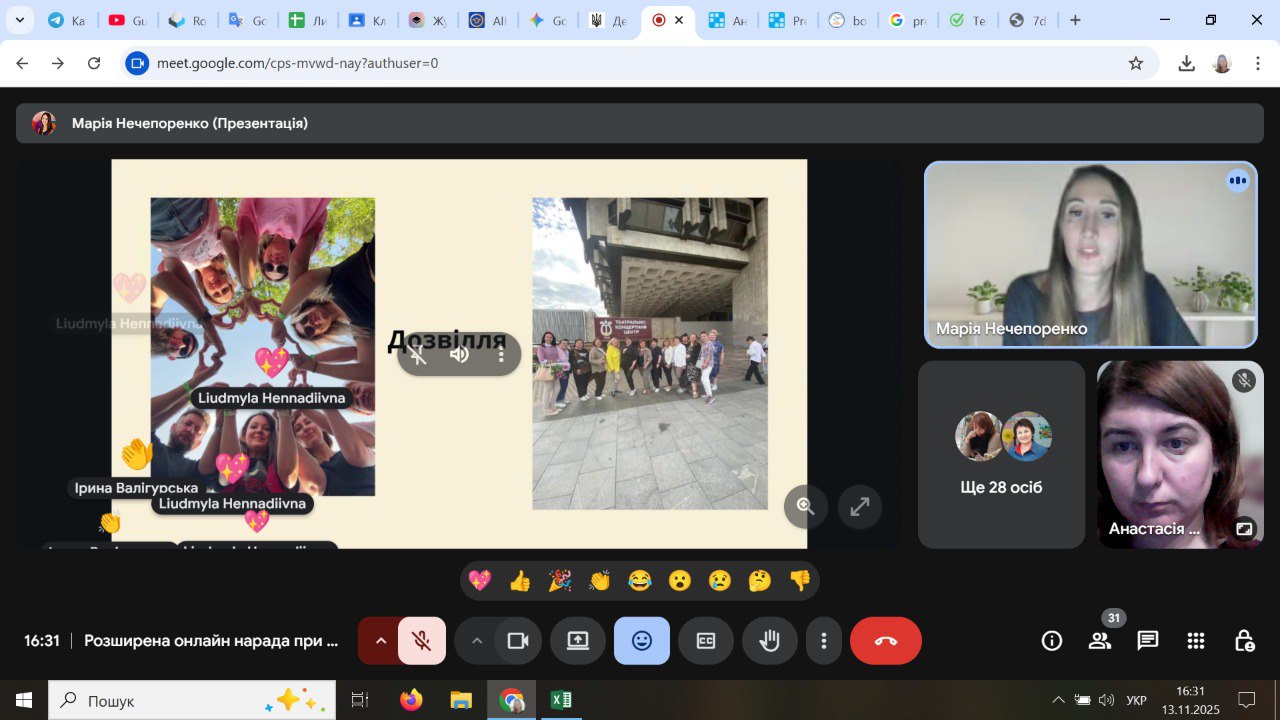Open the Activities grid icon

(1195, 641)
